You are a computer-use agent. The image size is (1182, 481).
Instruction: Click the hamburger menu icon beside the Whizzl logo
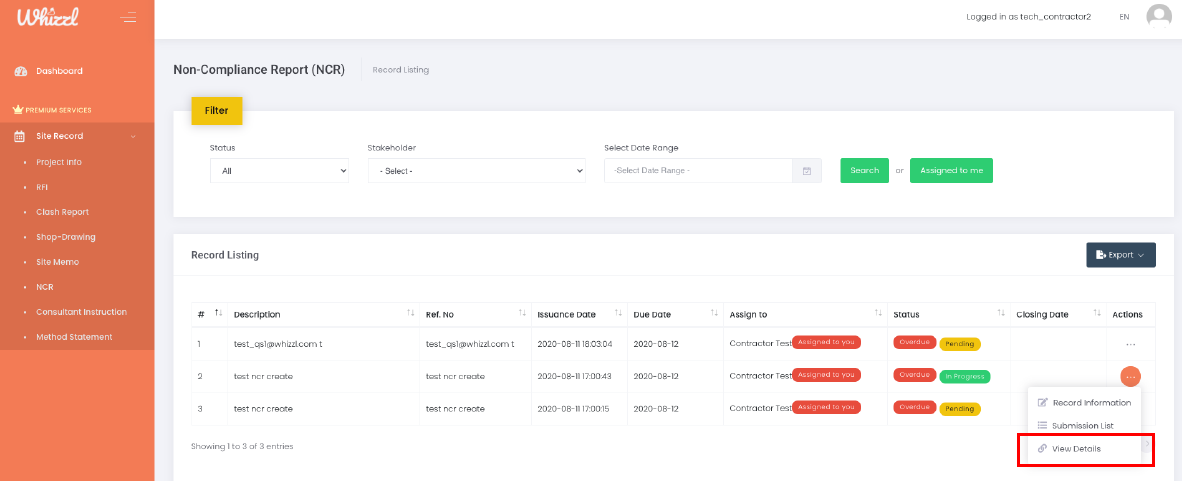(x=128, y=17)
